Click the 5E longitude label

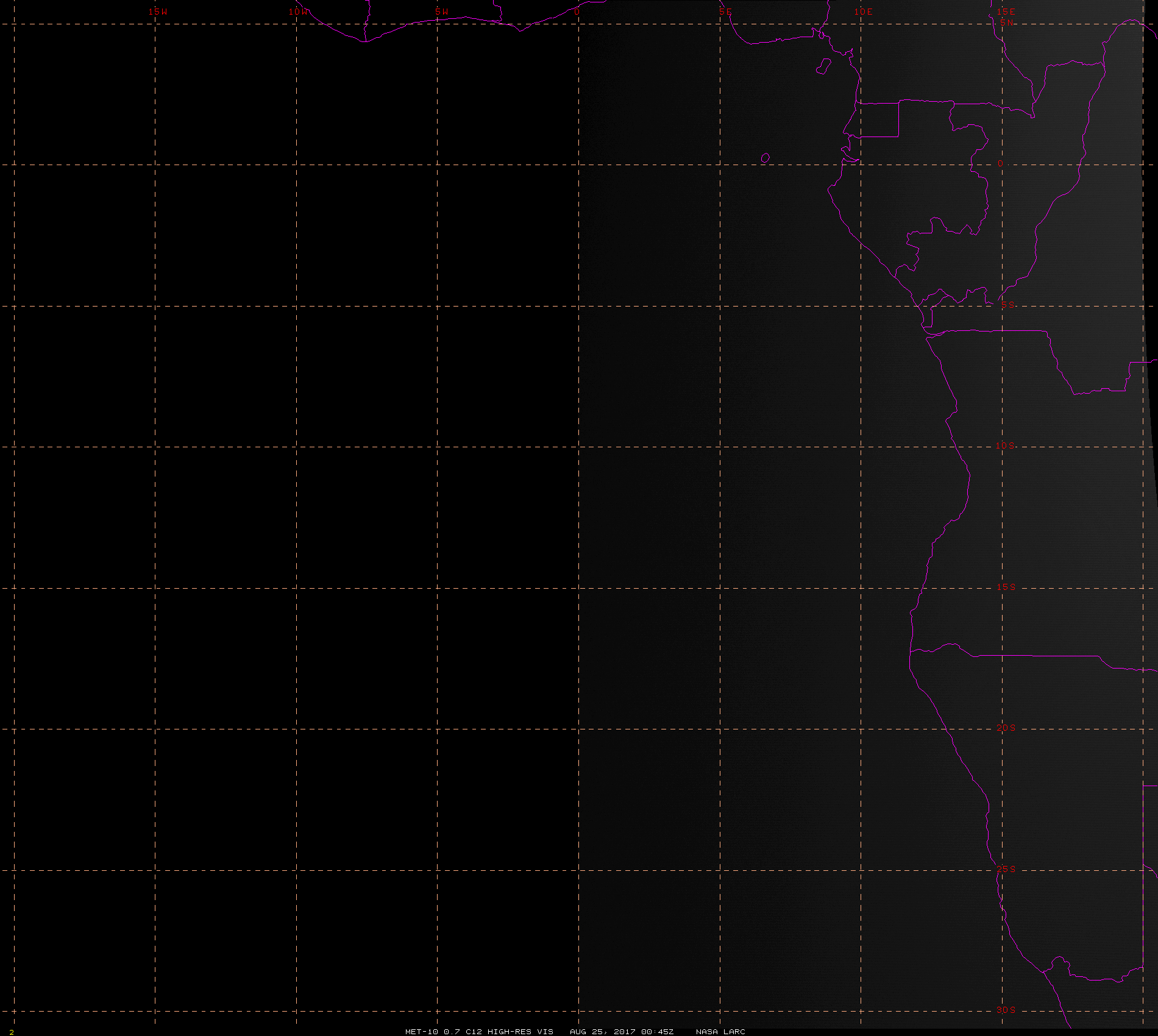(725, 12)
